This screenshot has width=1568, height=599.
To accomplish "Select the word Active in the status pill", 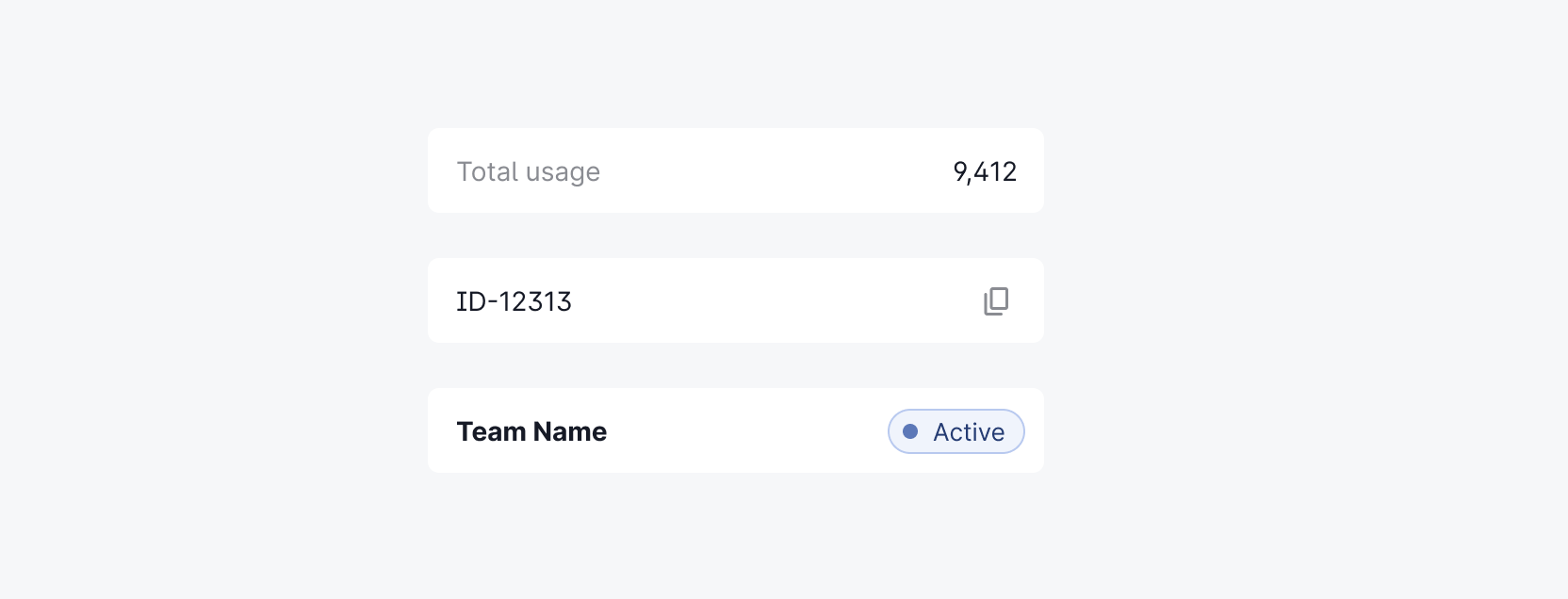I will (969, 432).
